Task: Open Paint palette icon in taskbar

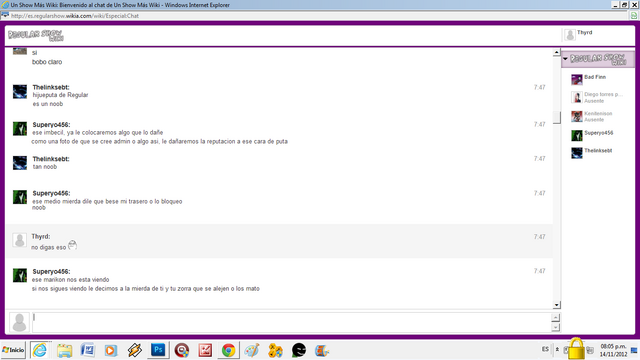Action: pyautogui.click(x=252, y=350)
